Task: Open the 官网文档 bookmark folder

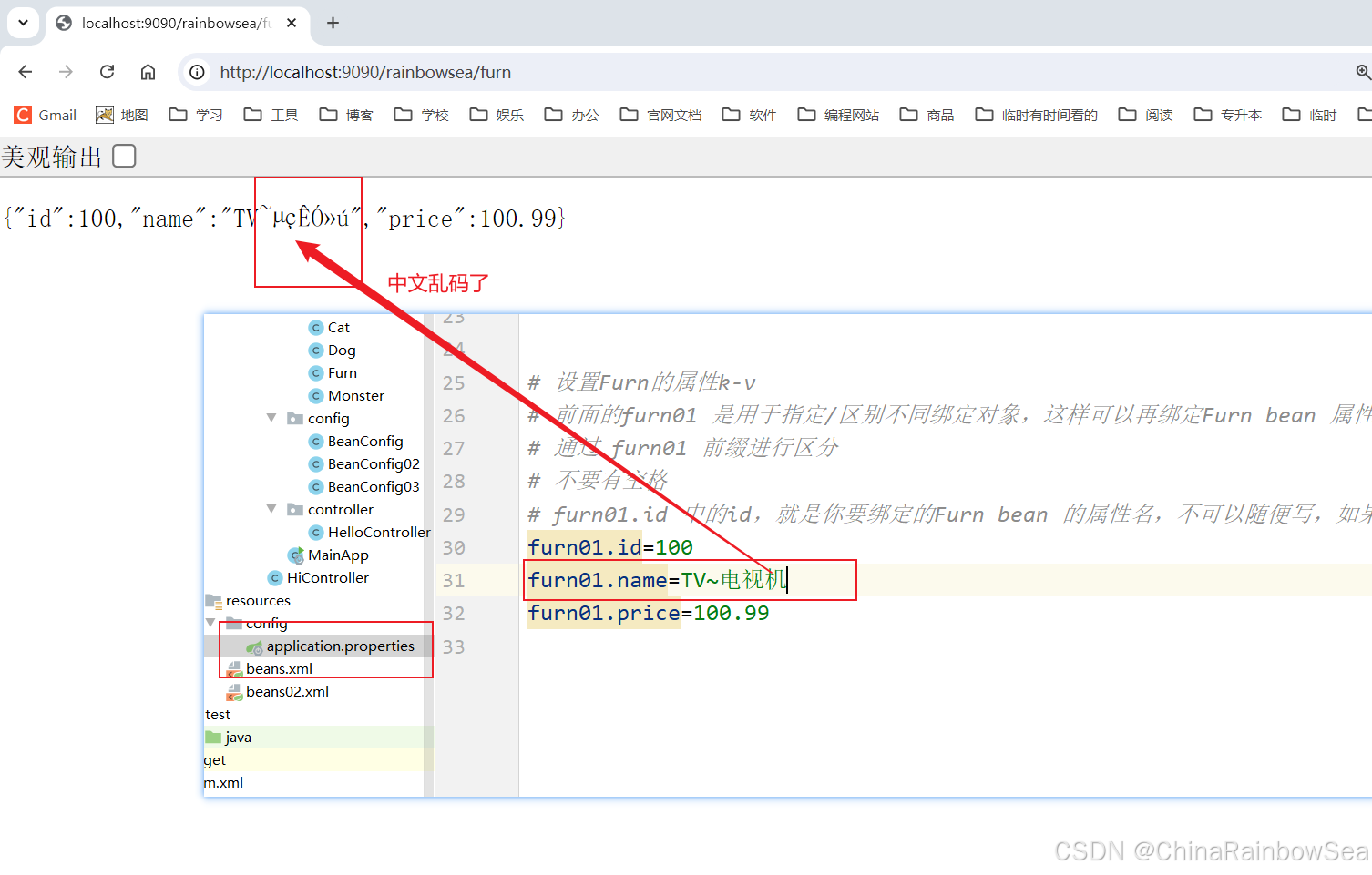Action: tap(661, 115)
